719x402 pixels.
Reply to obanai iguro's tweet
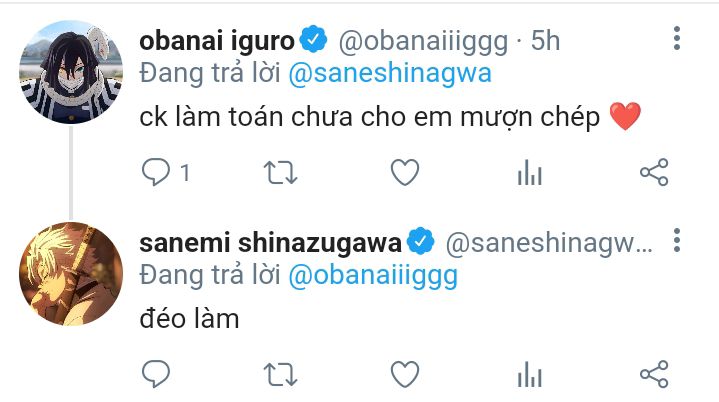point(157,173)
